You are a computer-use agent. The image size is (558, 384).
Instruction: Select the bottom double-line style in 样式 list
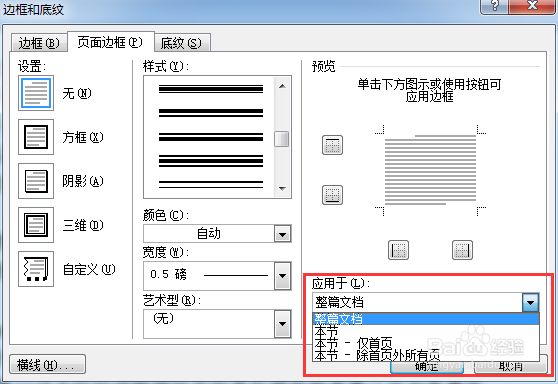point(211,184)
